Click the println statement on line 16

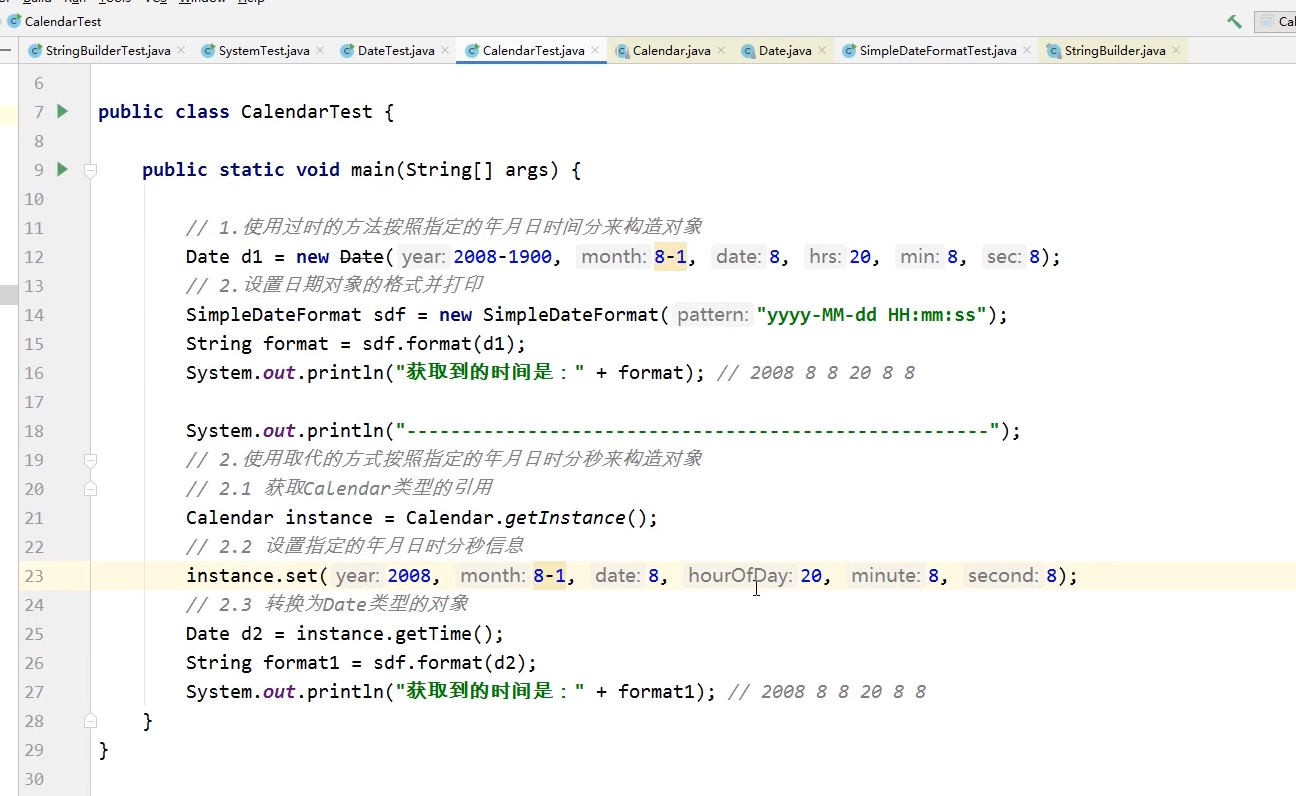pyautogui.click(x=446, y=373)
